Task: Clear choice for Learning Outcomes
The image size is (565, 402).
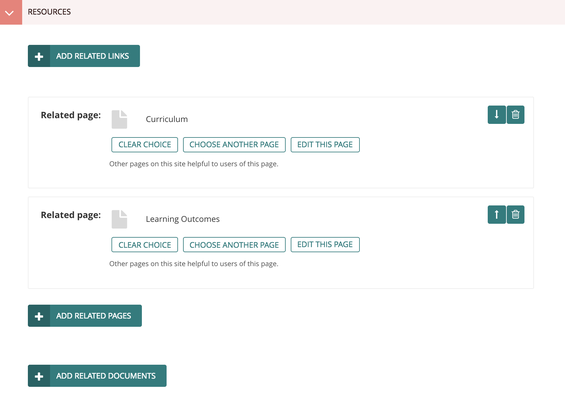Action: [x=144, y=245]
